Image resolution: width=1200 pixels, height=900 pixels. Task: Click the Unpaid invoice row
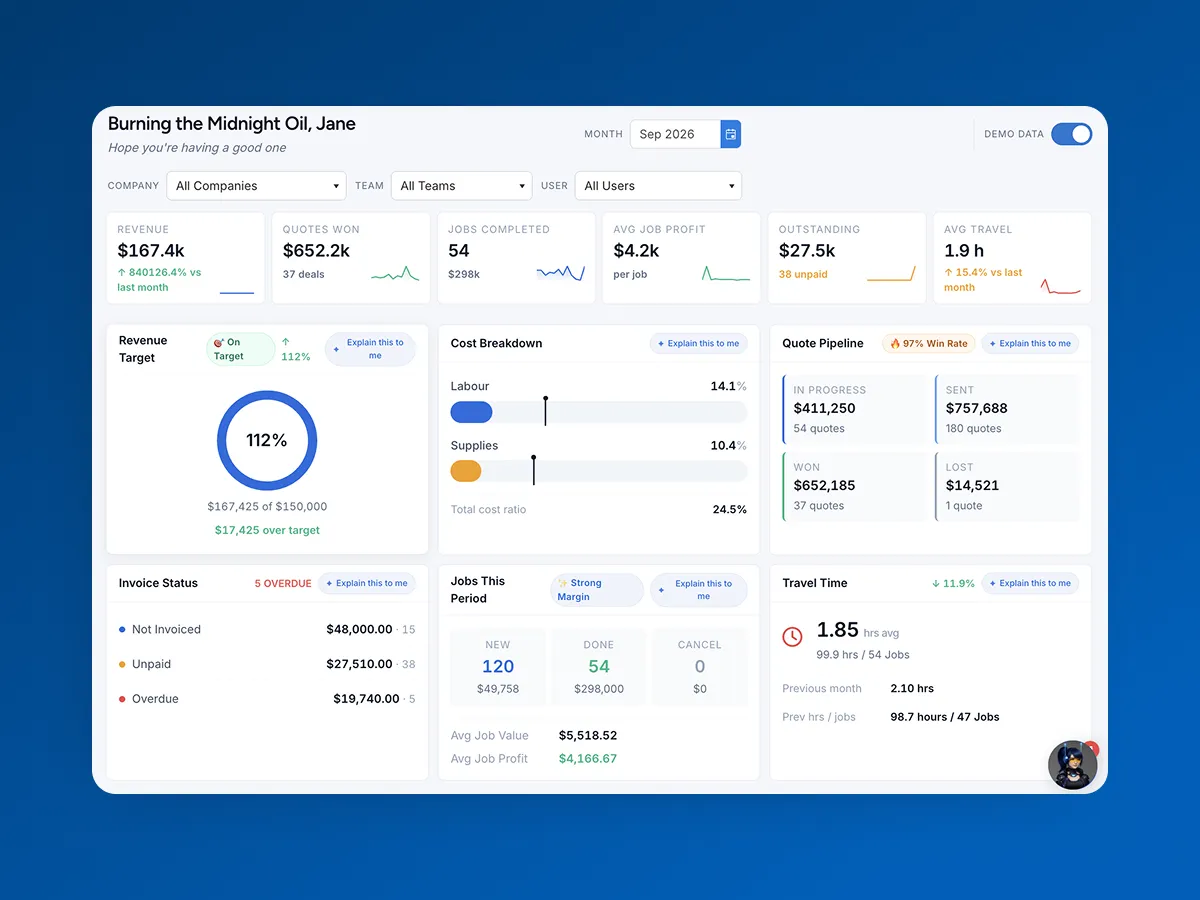point(267,664)
